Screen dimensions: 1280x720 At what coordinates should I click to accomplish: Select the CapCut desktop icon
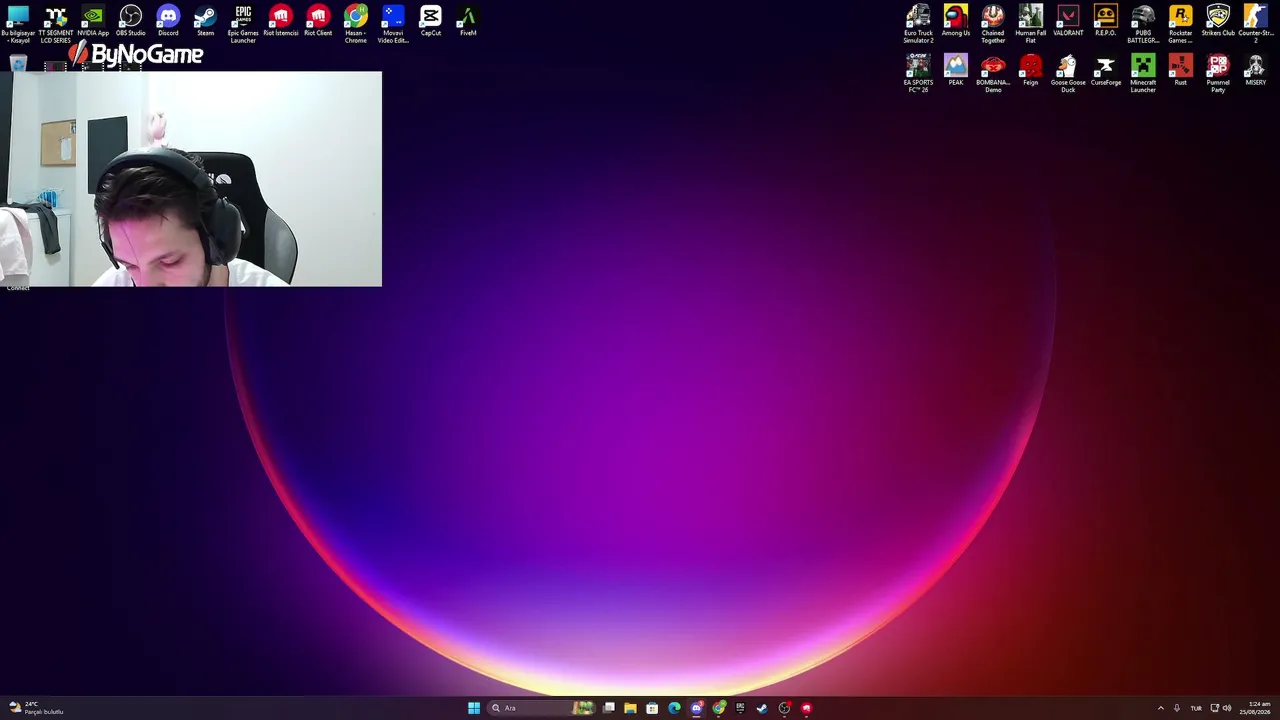click(x=431, y=21)
